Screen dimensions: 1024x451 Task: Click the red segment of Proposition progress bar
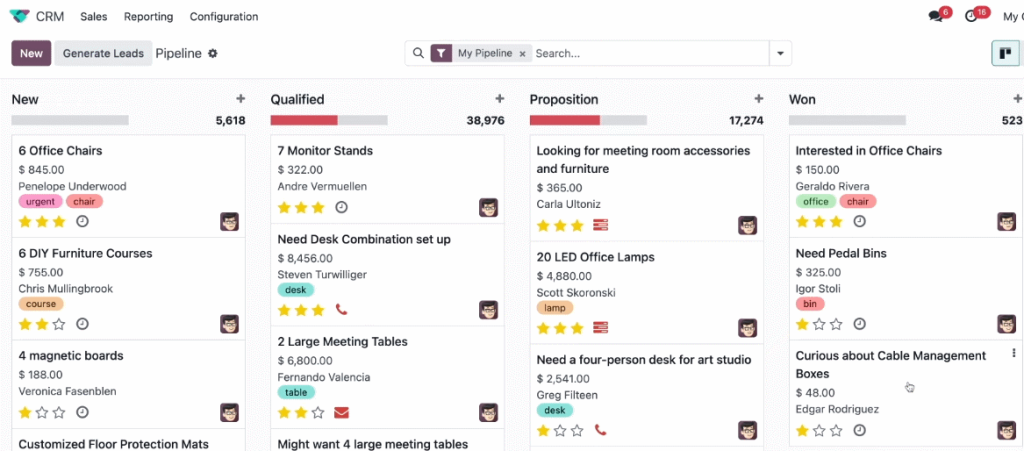click(564, 120)
